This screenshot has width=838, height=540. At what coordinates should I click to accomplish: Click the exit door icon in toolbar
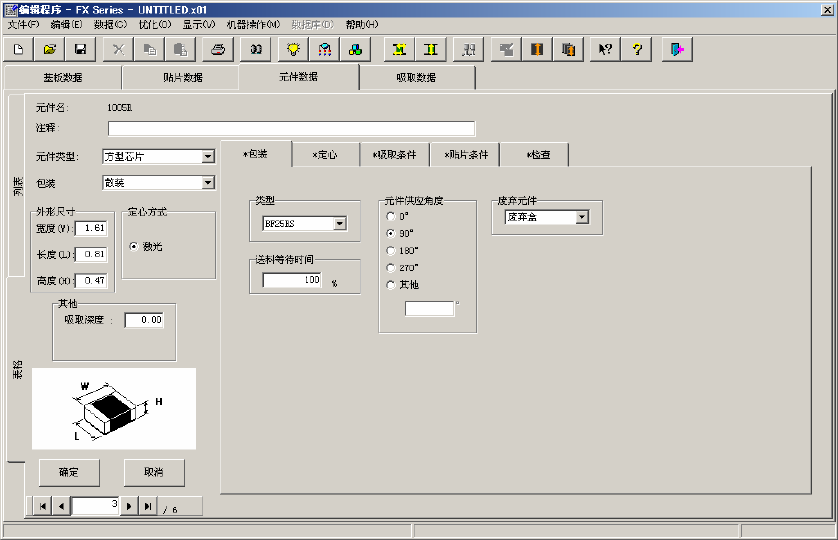point(677,48)
